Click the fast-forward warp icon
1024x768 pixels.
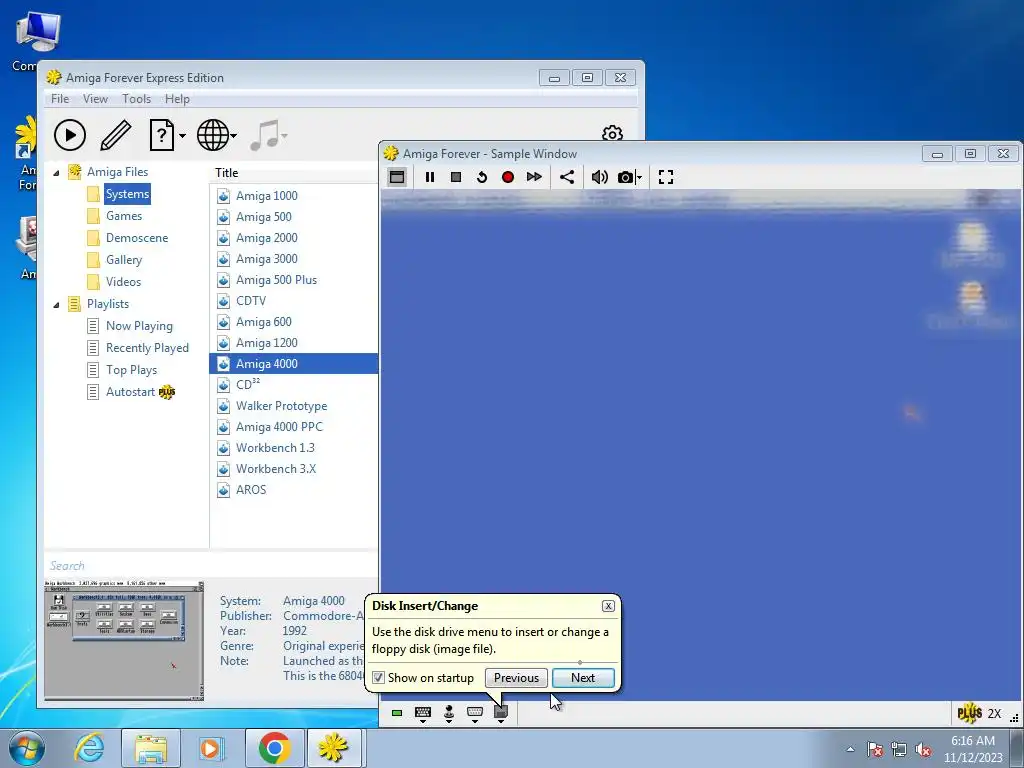534,177
